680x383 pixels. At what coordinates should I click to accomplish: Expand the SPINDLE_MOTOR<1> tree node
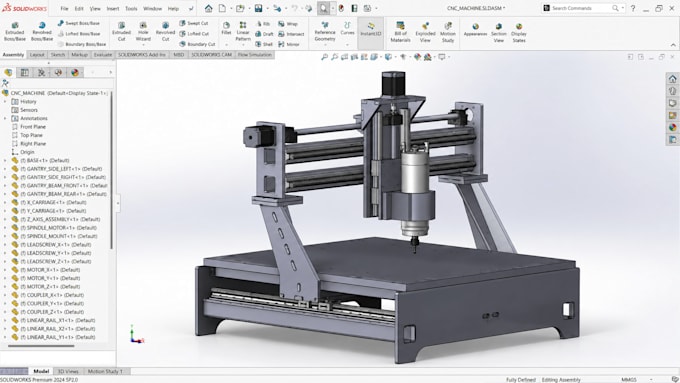pos(5,228)
